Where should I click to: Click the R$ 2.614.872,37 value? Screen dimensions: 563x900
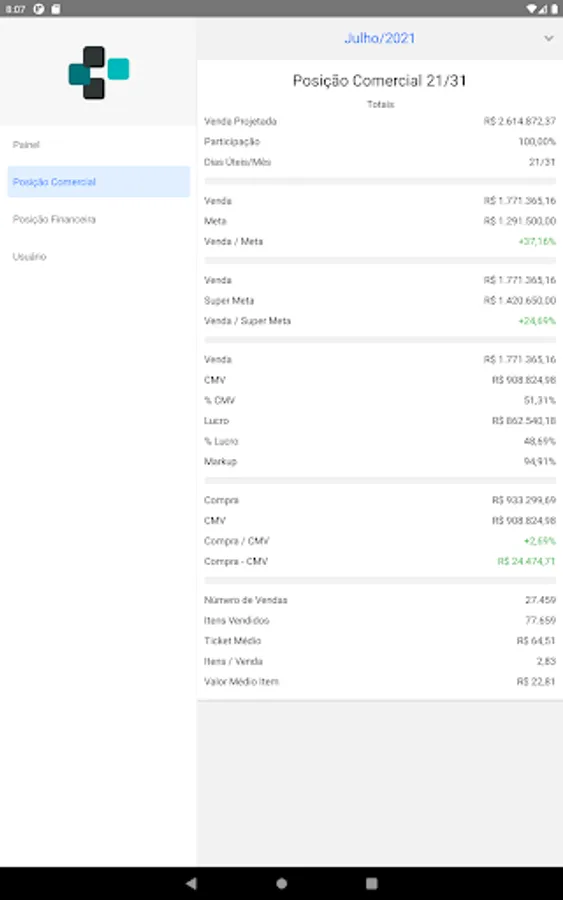click(x=519, y=121)
